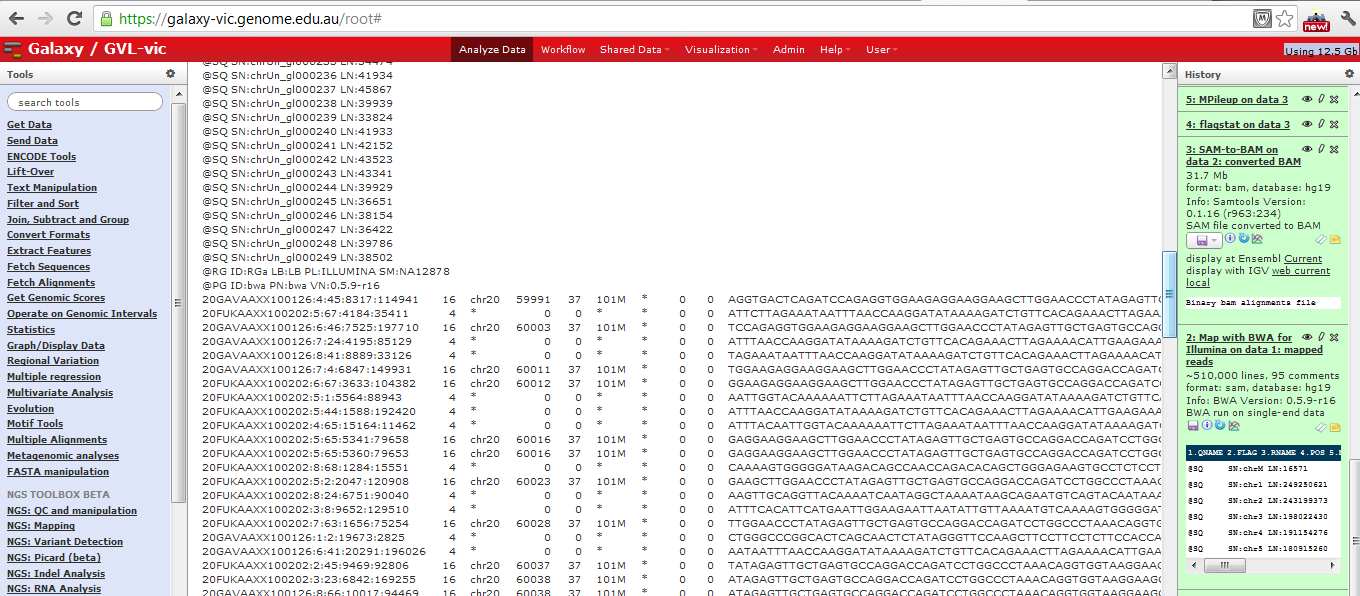Delete the flagstat on data 4 dataset

1333,124
